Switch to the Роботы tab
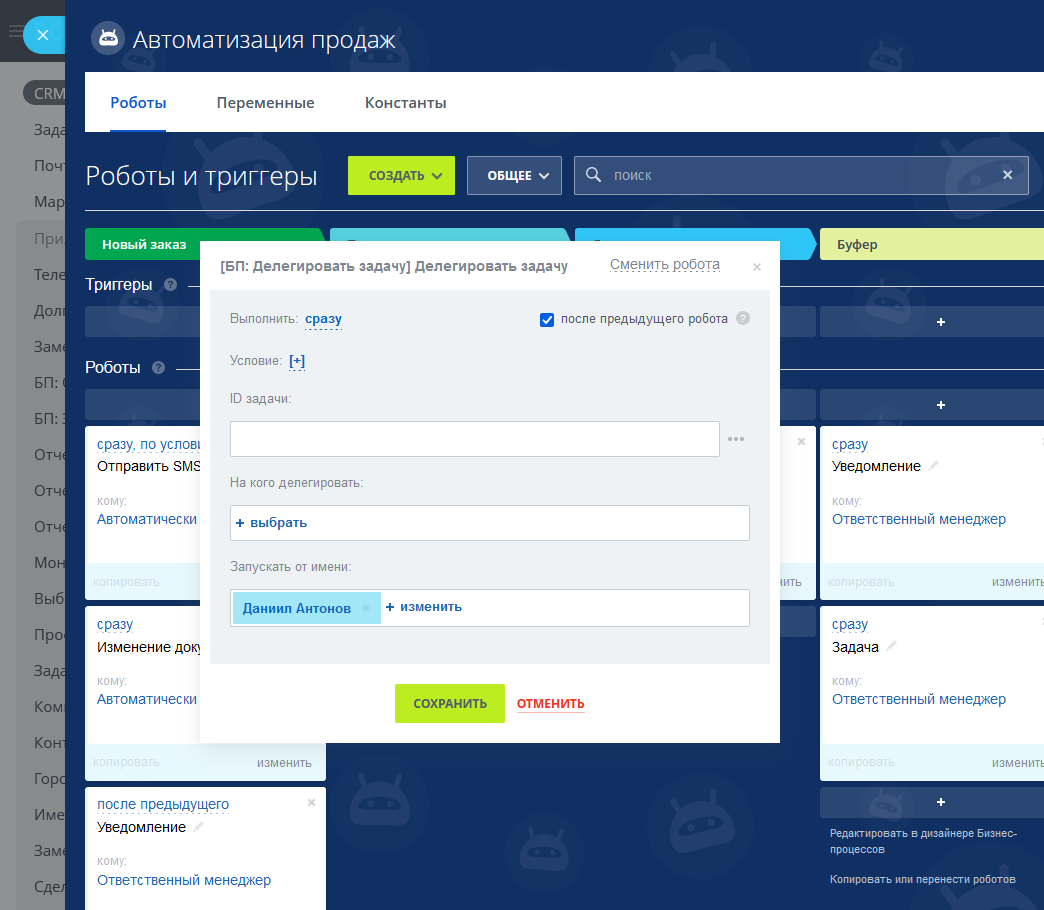This screenshot has height=910, width=1044. [138, 103]
